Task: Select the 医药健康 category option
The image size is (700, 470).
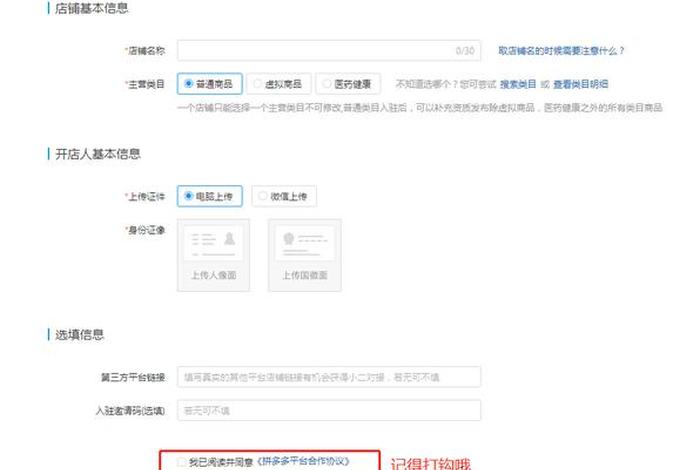Action: pyautogui.click(x=348, y=84)
